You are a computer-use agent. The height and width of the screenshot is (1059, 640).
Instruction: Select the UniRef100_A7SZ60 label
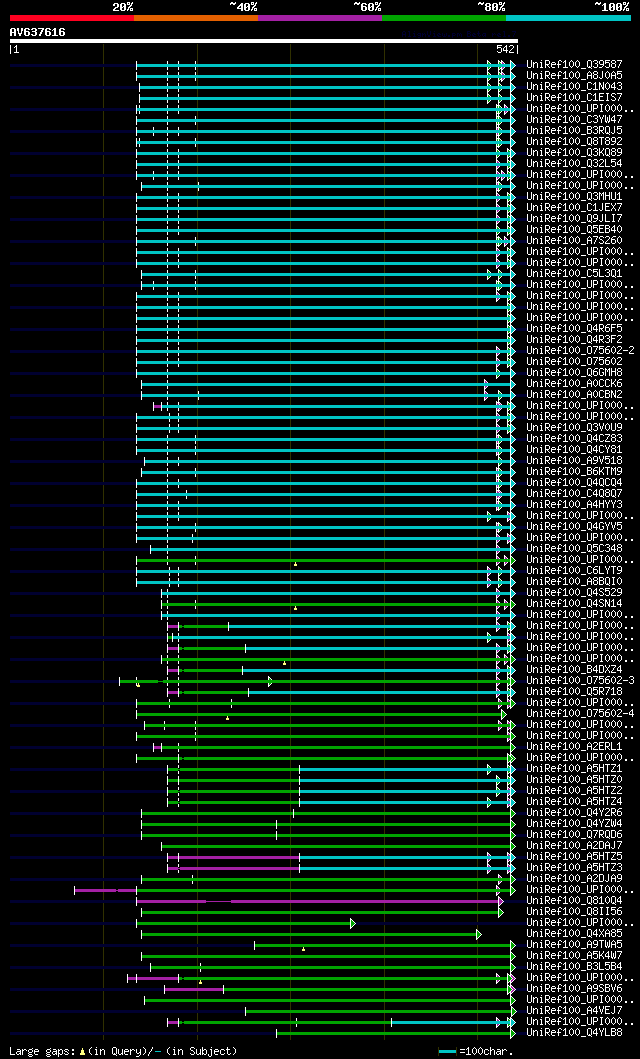575,240
